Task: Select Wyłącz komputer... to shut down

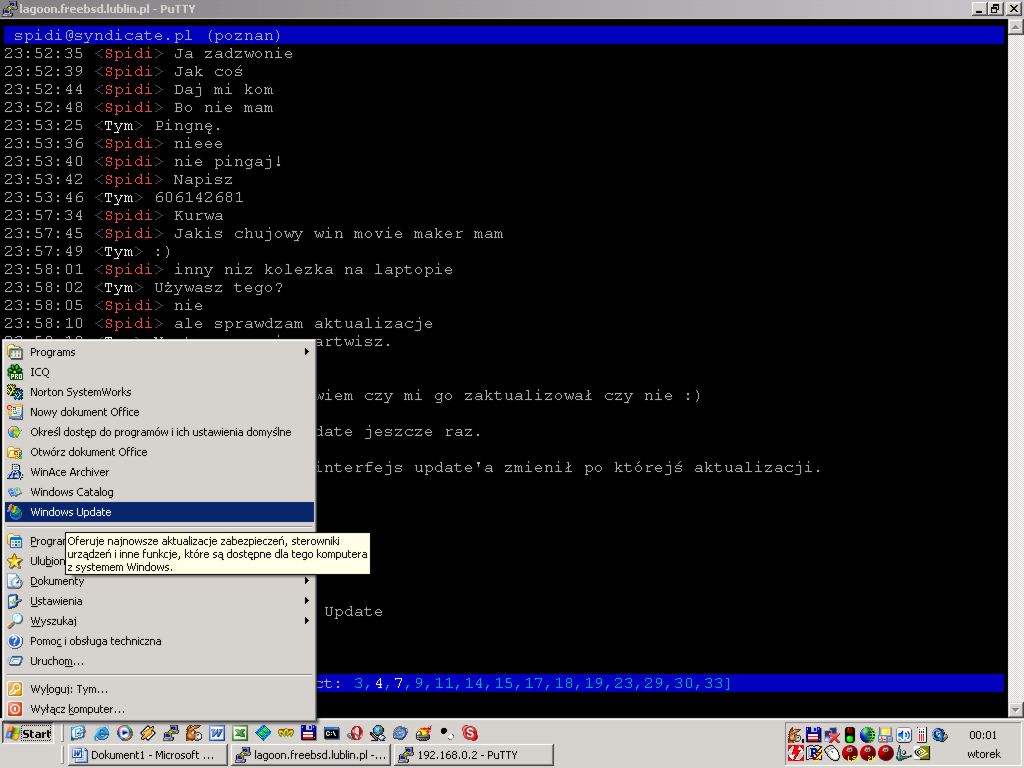Action: (x=159, y=709)
